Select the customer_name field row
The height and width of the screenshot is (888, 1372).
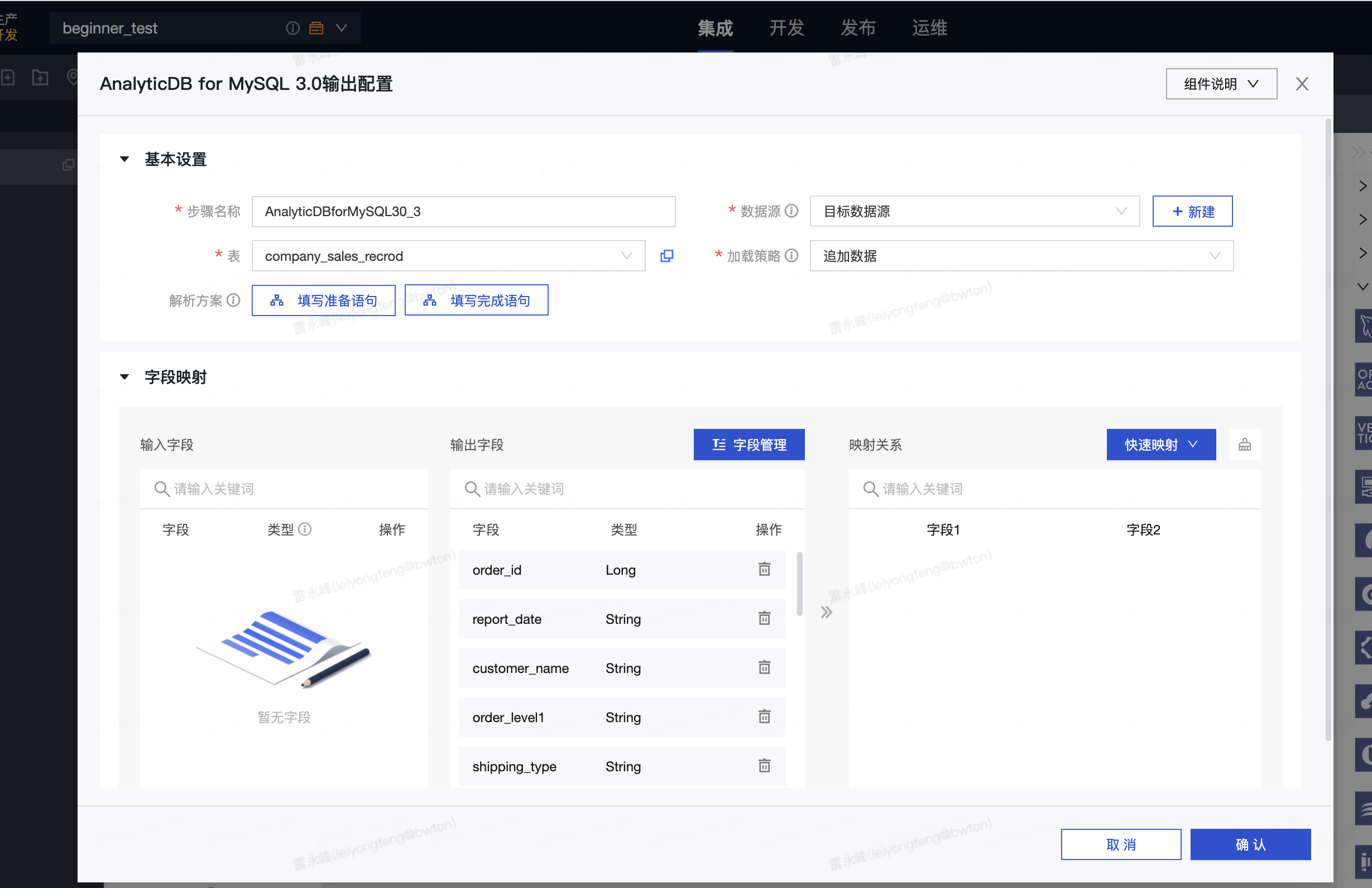[x=622, y=668]
